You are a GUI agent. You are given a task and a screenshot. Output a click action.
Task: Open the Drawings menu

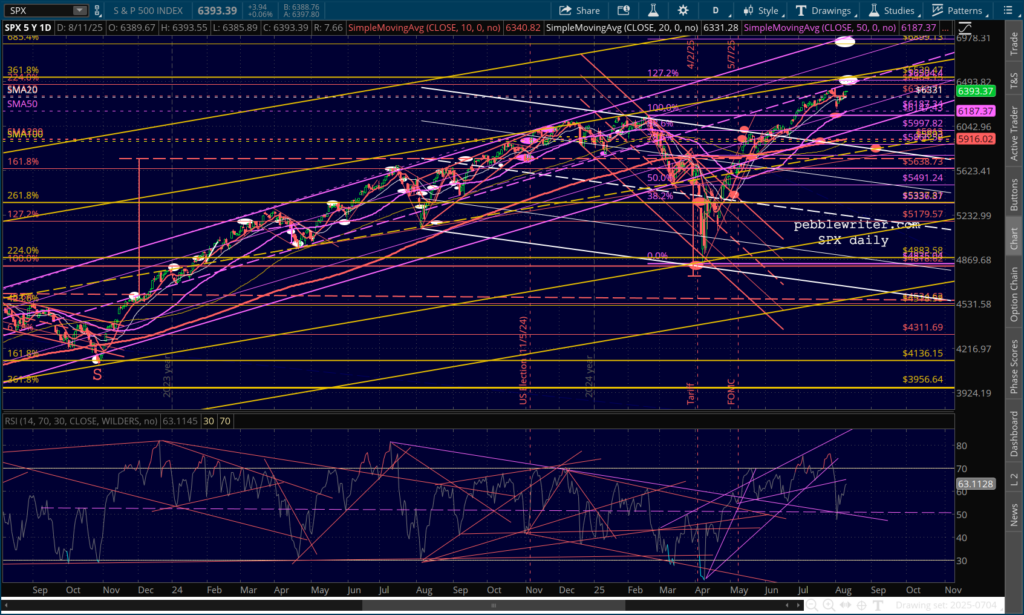(x=824, y=10)
